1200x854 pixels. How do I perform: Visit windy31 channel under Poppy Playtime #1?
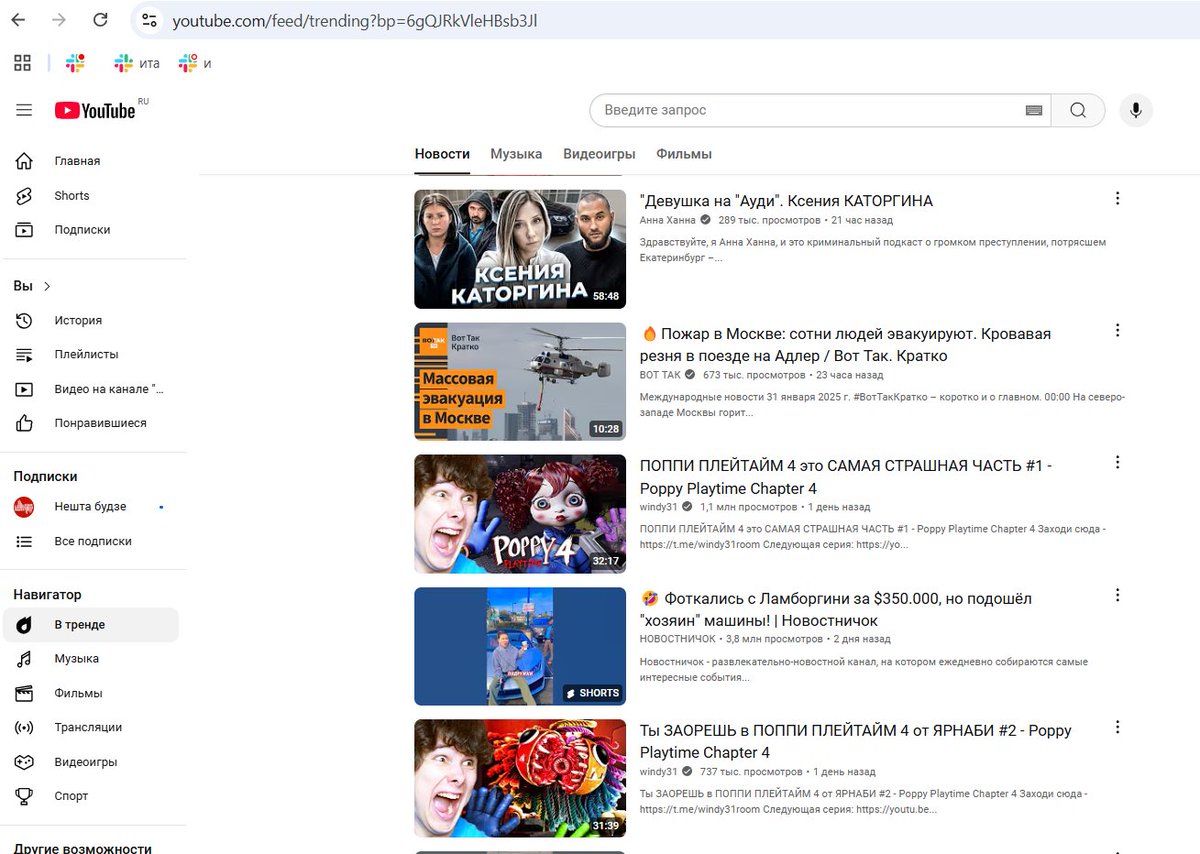coord(658,507)
